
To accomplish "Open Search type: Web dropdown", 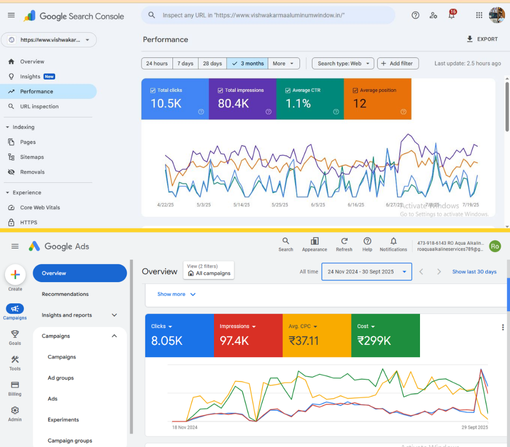I will (x=343, y=63).
